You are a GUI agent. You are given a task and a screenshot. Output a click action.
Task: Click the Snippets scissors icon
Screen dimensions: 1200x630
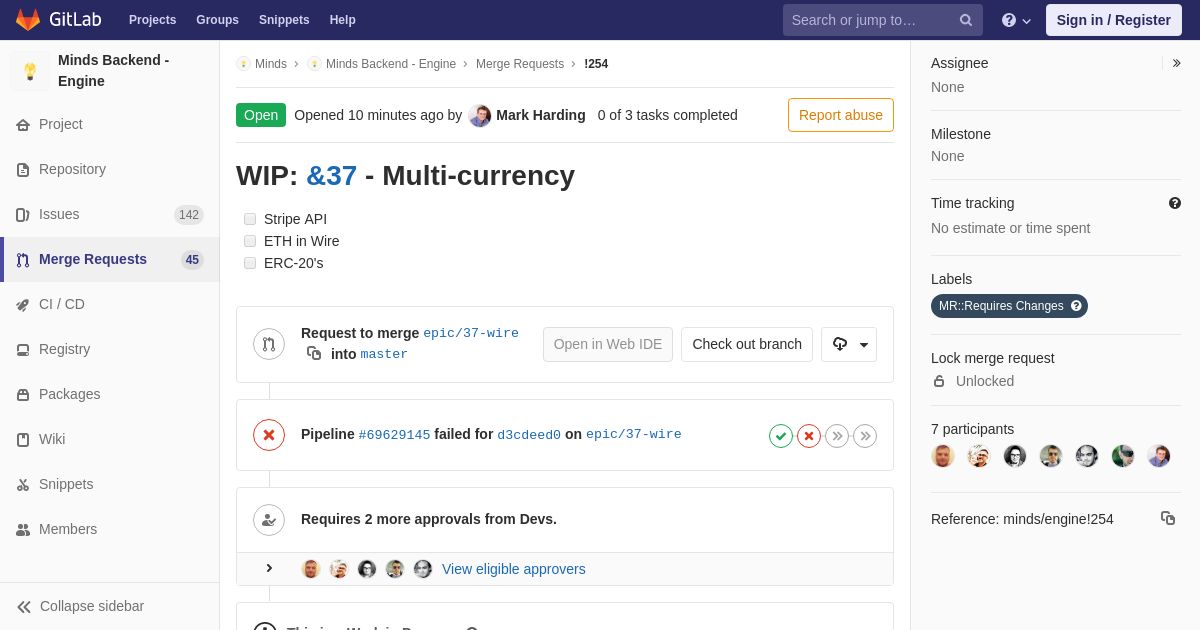tap(23, 484)
